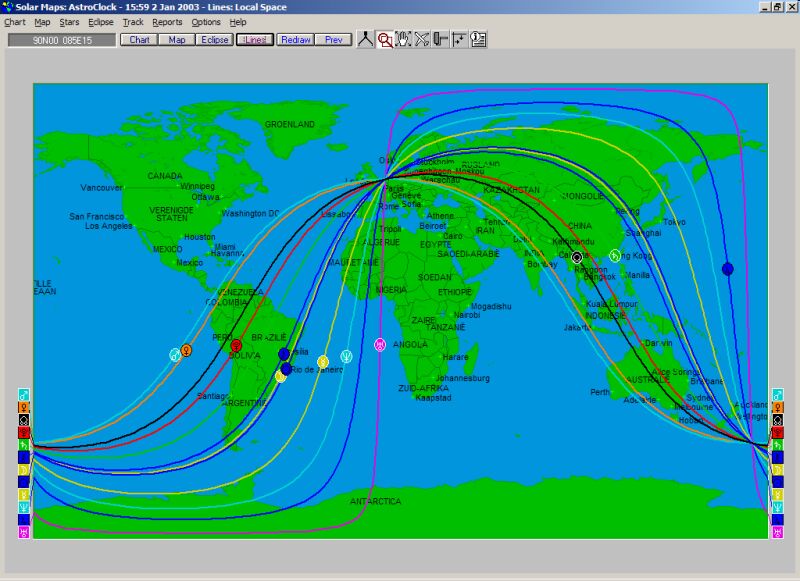Click the 90N00 085E15 coordinate field
The image size is (800, 581).
tap(61, 40)
